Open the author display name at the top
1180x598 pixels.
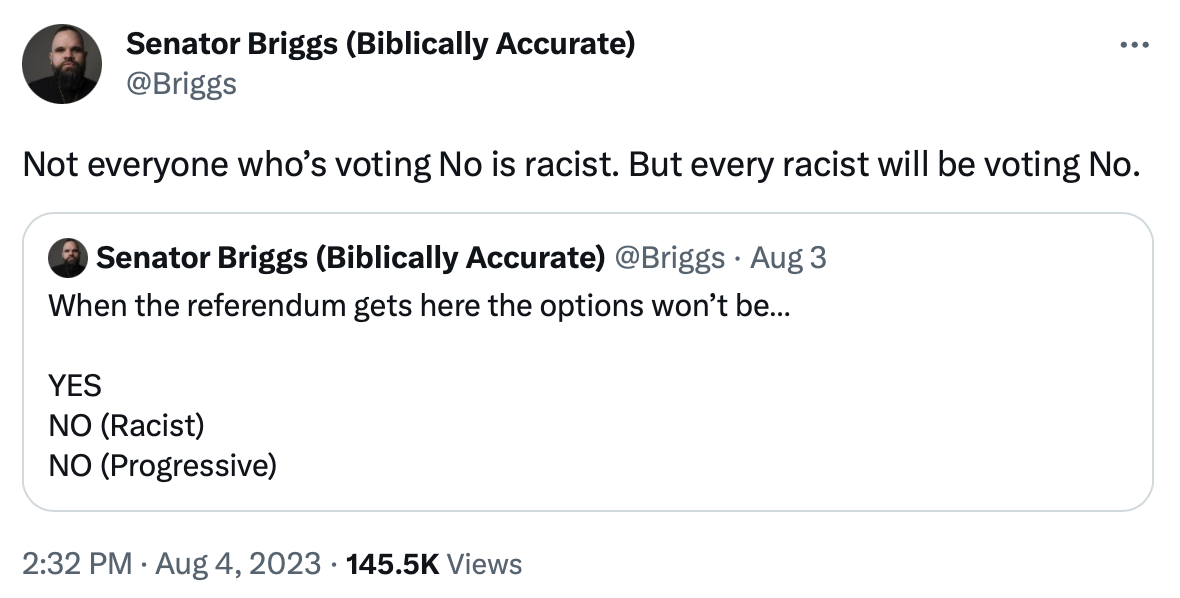tap(380, 45)
